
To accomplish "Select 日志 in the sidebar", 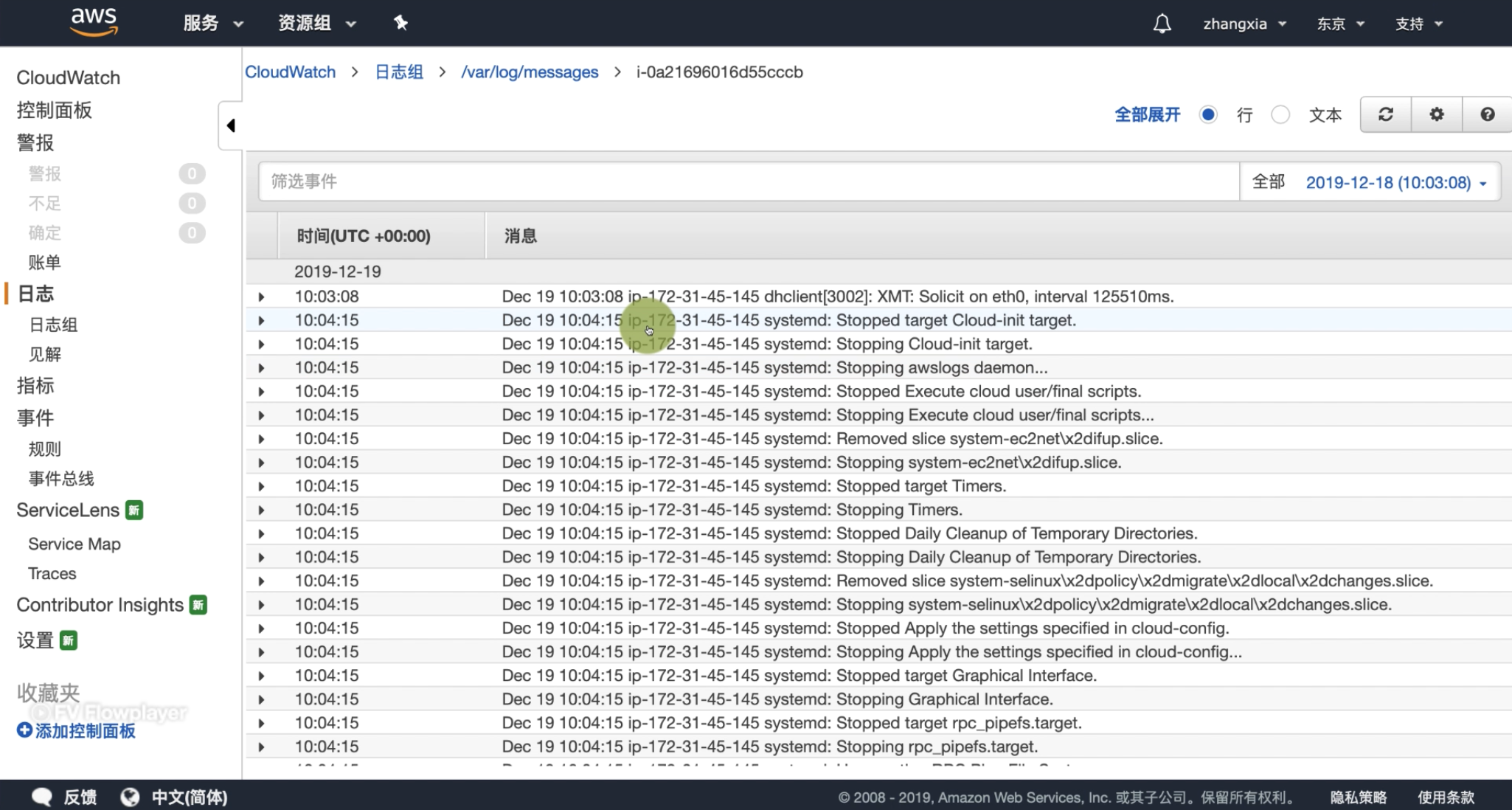I will click(35, 294).
